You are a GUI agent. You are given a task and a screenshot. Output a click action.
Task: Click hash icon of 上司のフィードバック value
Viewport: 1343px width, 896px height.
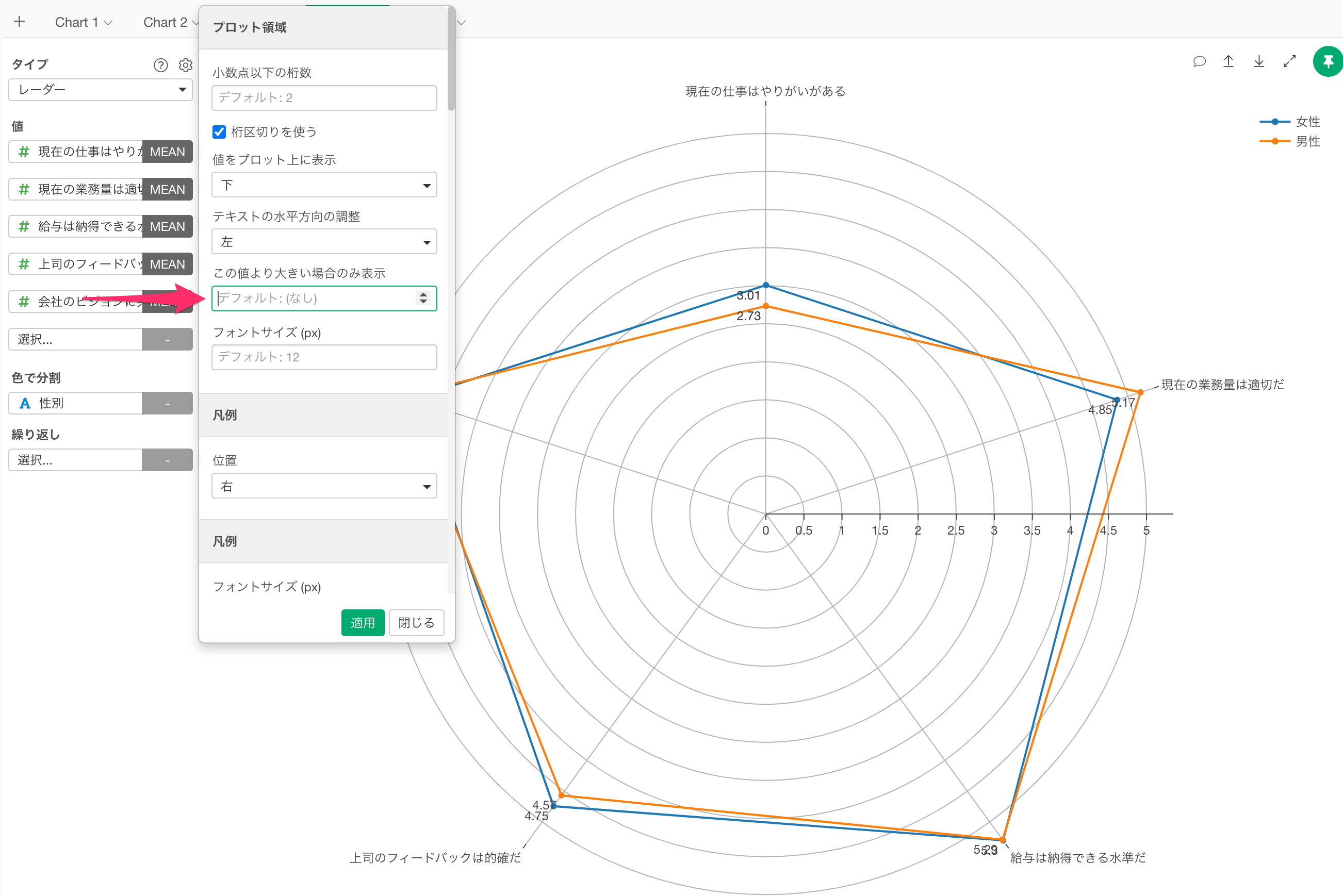[23, 264]
